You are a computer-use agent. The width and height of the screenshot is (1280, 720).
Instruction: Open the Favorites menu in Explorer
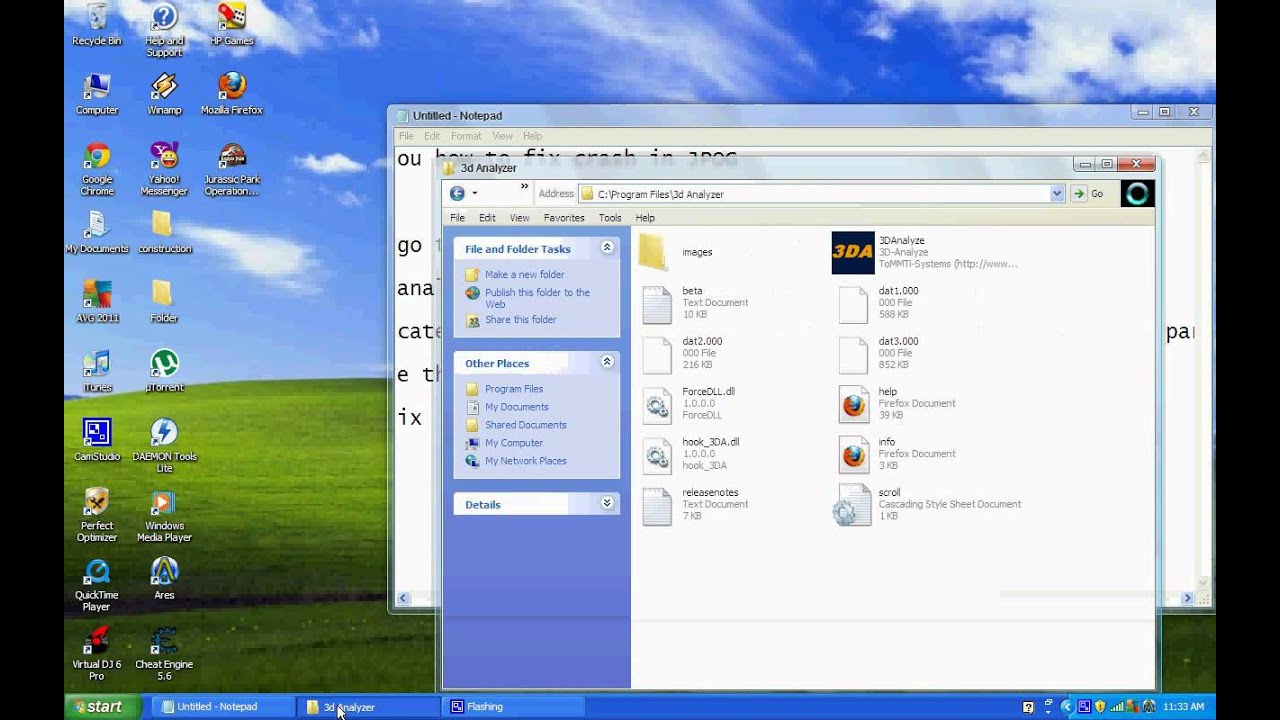coord(564,217)
